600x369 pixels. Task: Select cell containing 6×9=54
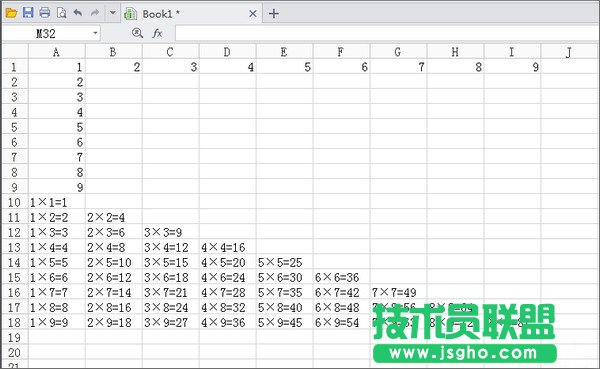click(341, 322)
